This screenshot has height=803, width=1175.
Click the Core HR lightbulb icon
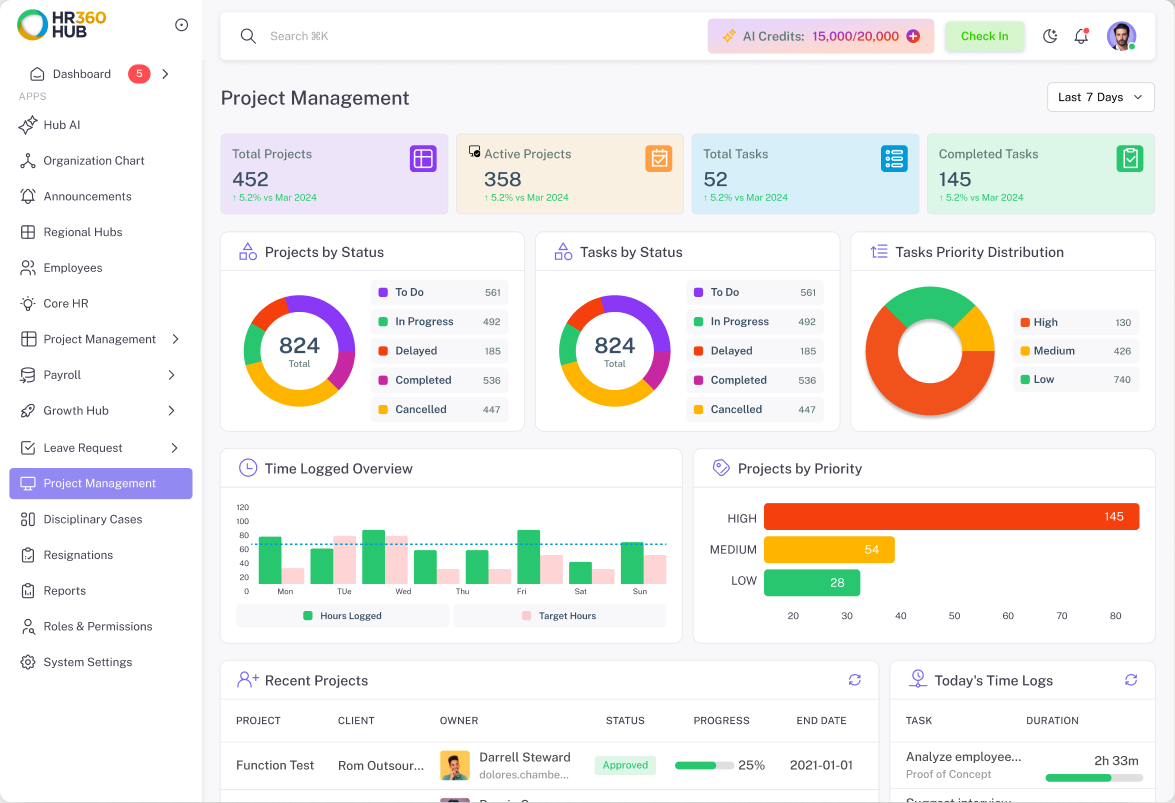[28, 303]
